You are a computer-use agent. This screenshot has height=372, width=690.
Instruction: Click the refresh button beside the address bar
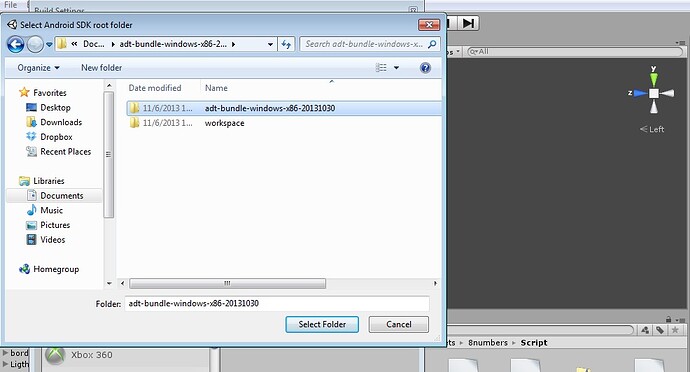click(x=286, y=44)
